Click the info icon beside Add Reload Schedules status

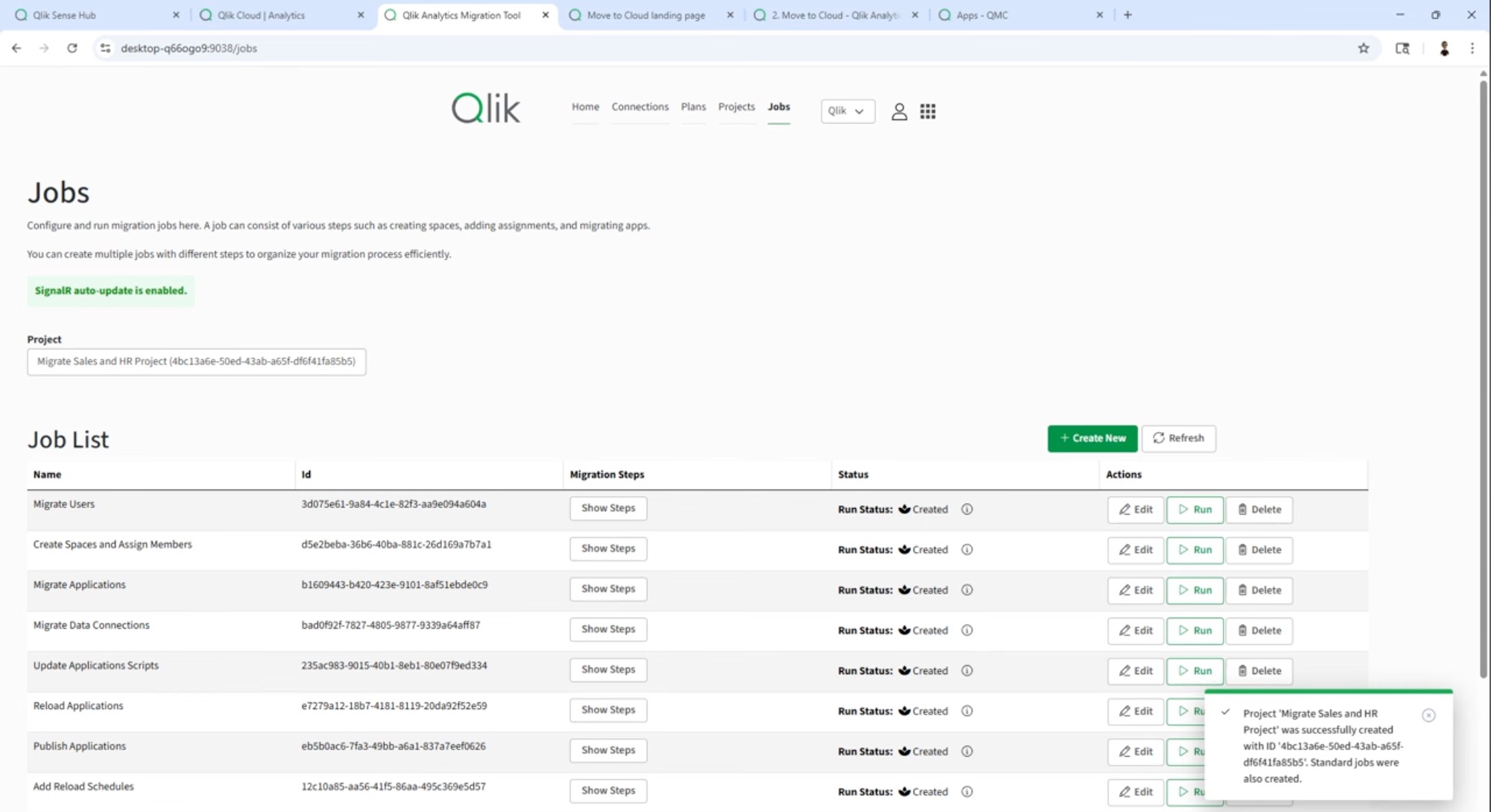pyautogui.click(x=967, y=792)
